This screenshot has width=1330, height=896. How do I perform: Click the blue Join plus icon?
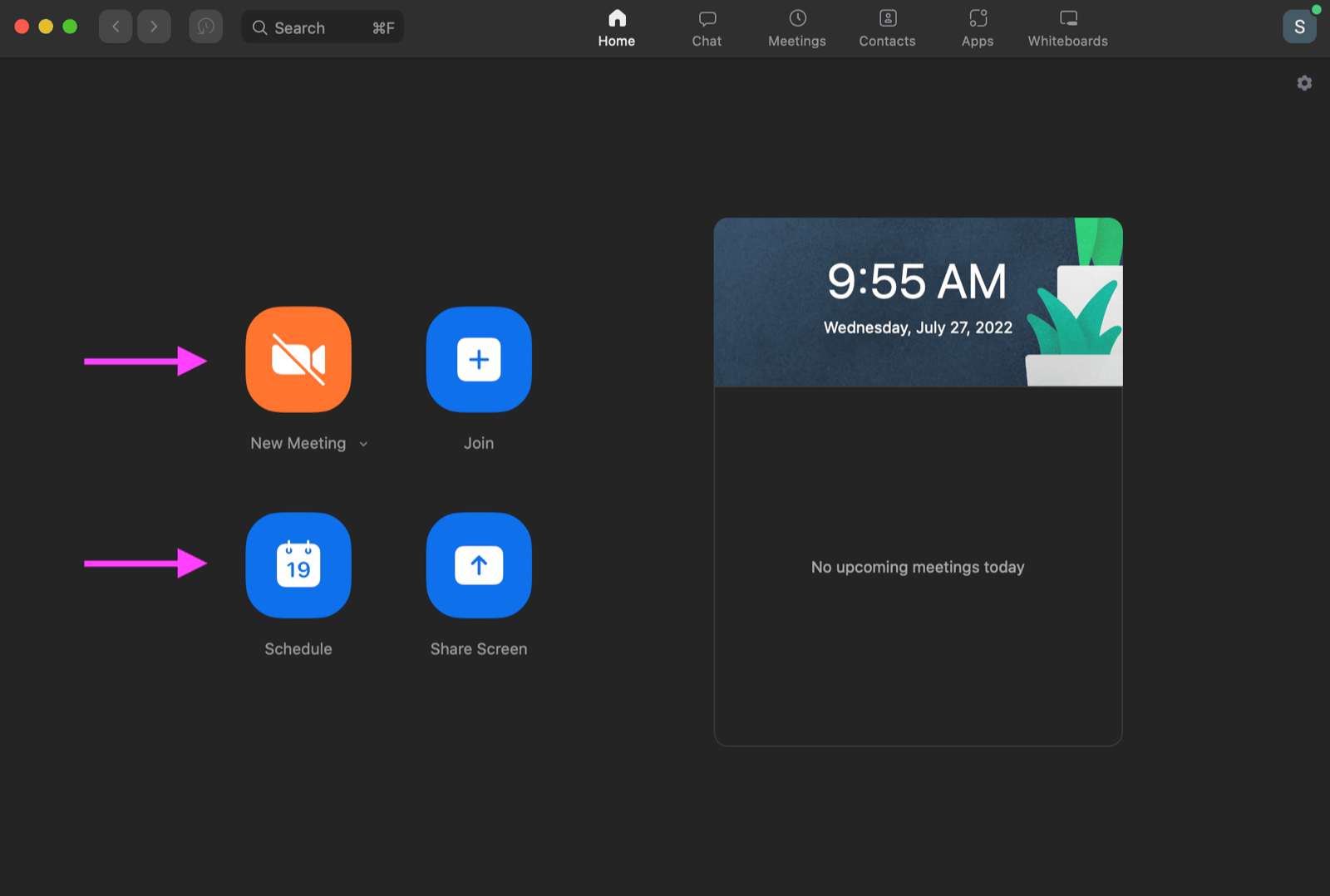(479, 359)
